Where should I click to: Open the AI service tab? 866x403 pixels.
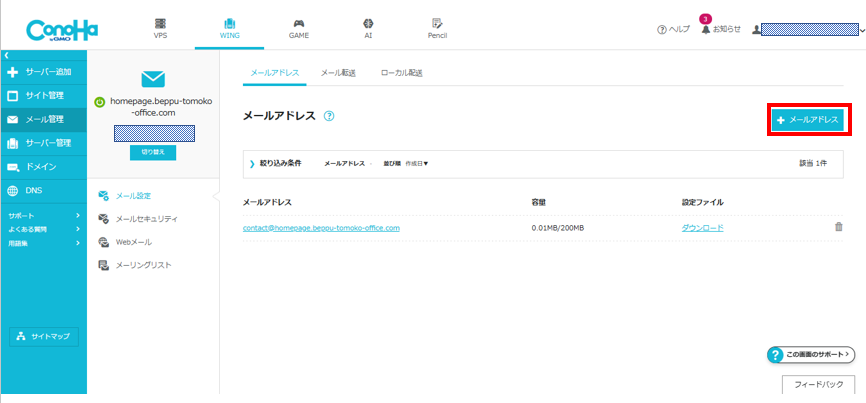tap(368, 29)
